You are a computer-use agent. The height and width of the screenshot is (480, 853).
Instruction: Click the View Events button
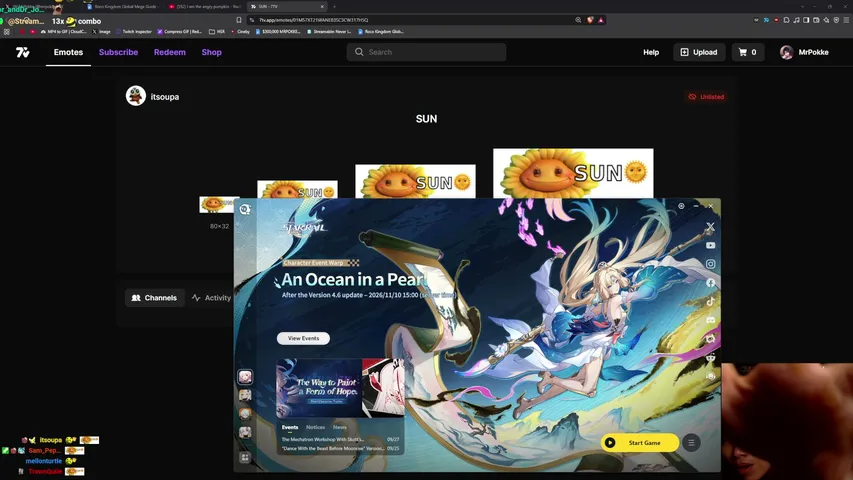point(303,338)
